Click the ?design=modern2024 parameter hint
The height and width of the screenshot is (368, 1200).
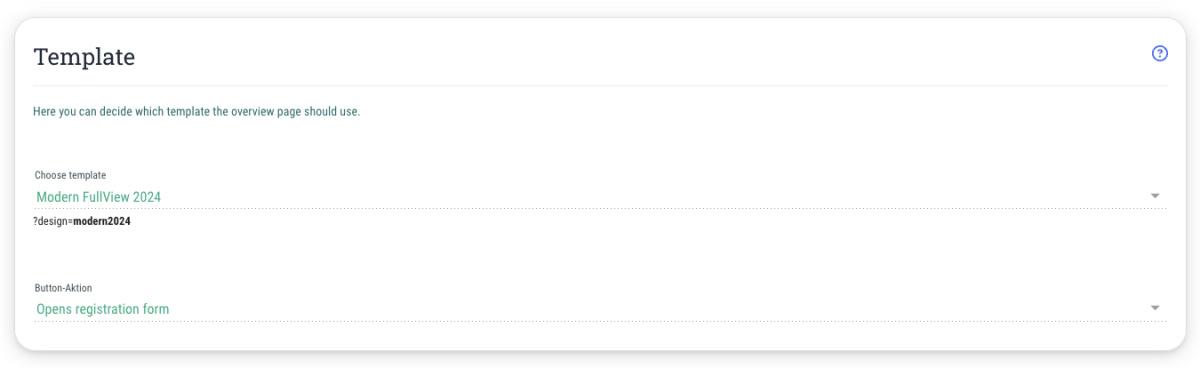click(82, 222)
